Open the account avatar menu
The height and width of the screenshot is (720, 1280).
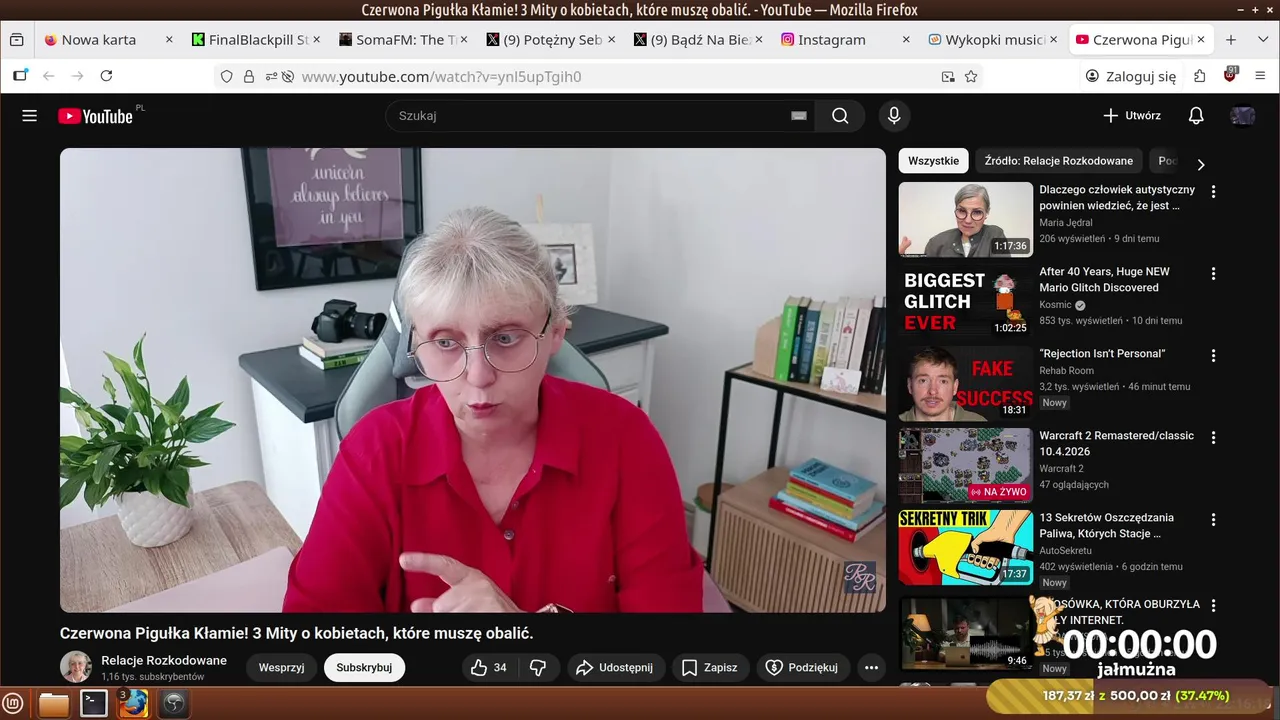(1242, 116)
